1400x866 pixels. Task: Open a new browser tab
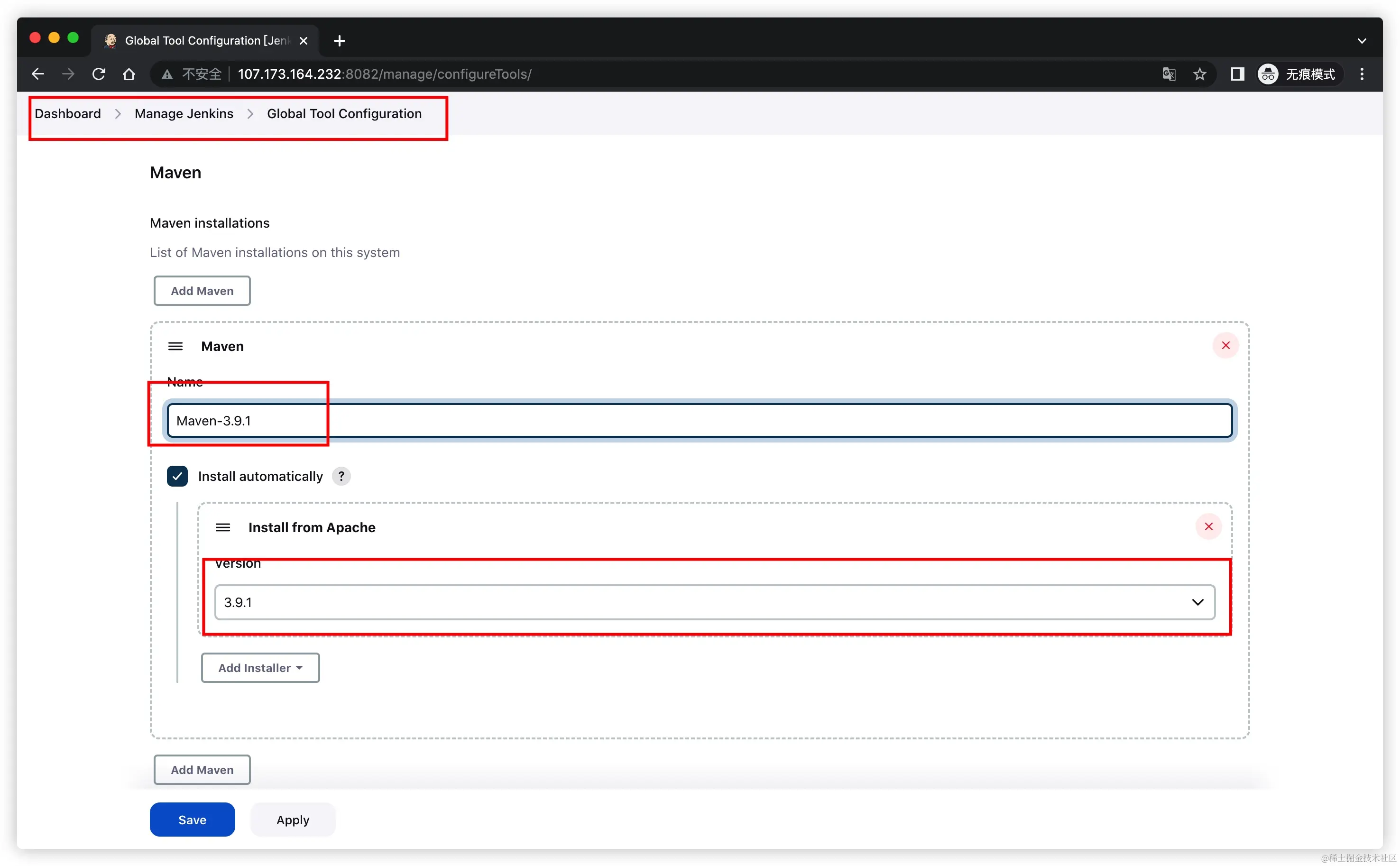[339, 41]
